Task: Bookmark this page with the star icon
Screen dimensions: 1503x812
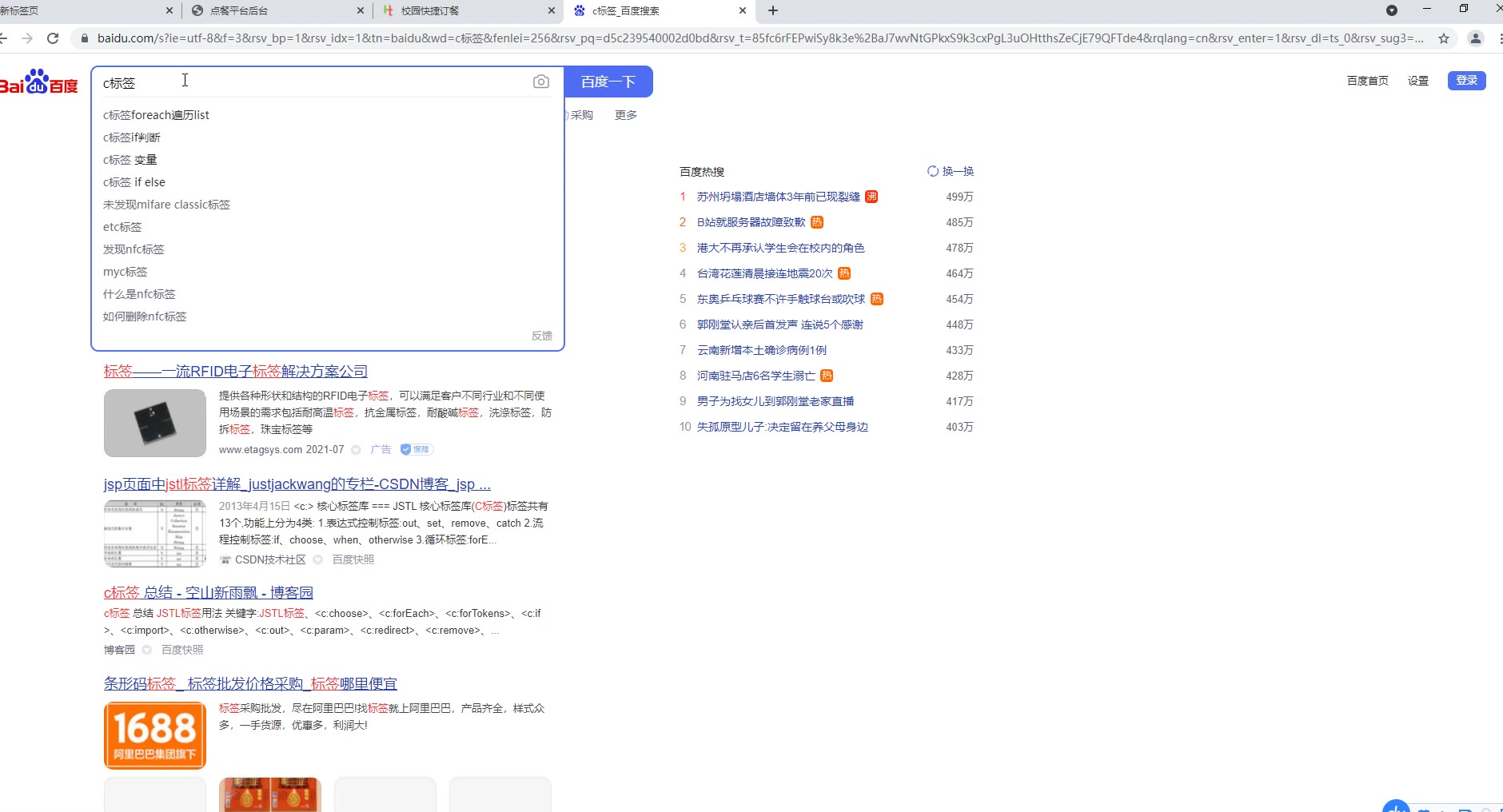Action: tap(1444, 38)
